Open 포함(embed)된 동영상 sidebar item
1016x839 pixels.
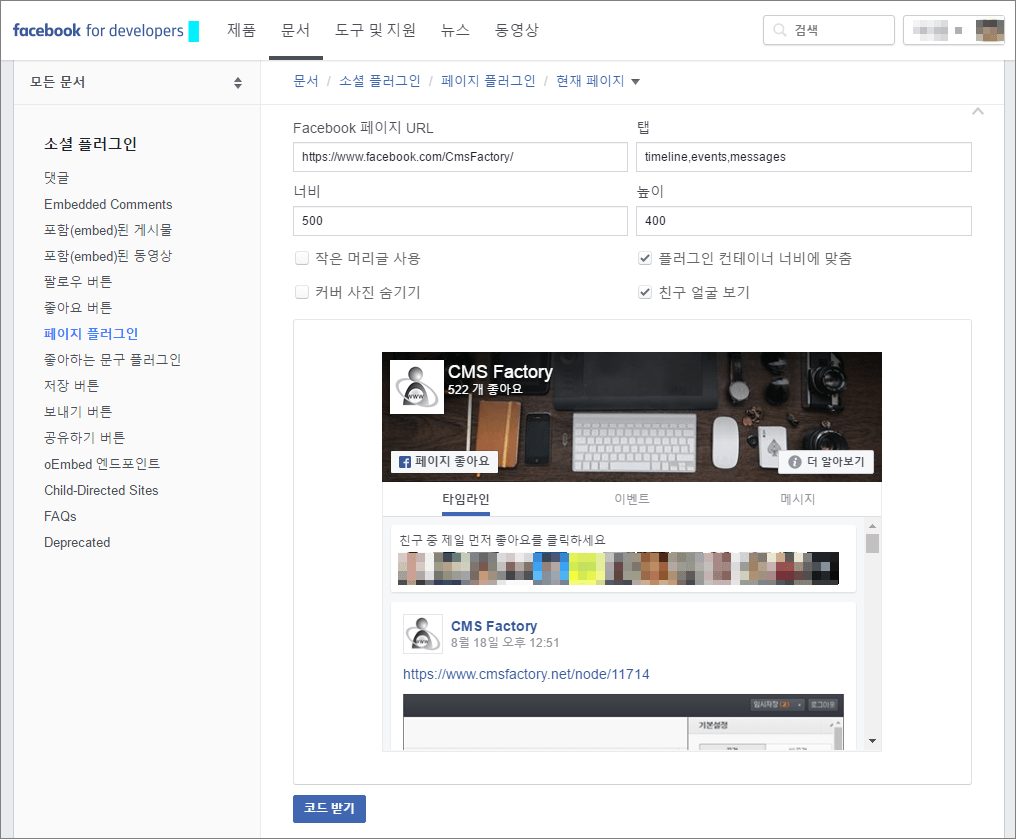click(108, 256)
